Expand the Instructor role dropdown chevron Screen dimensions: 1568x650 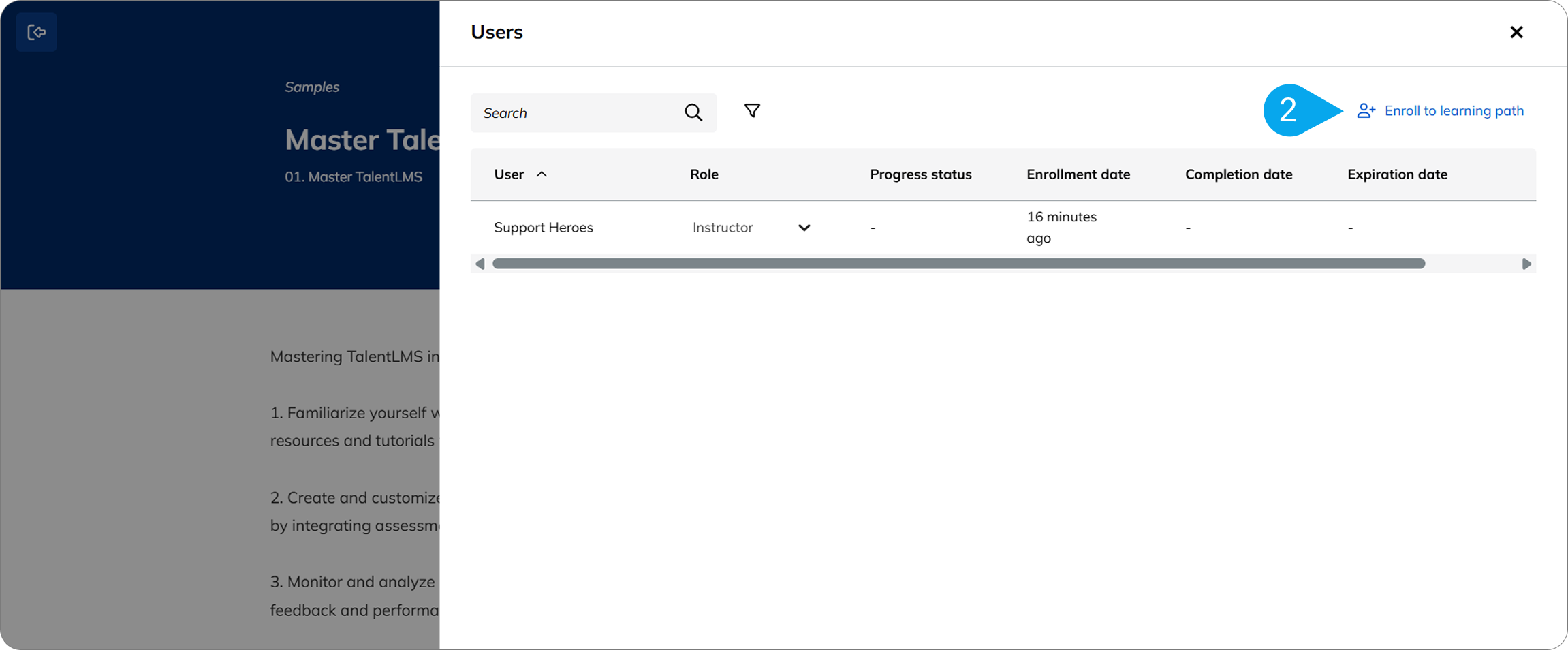click(804, 228)
